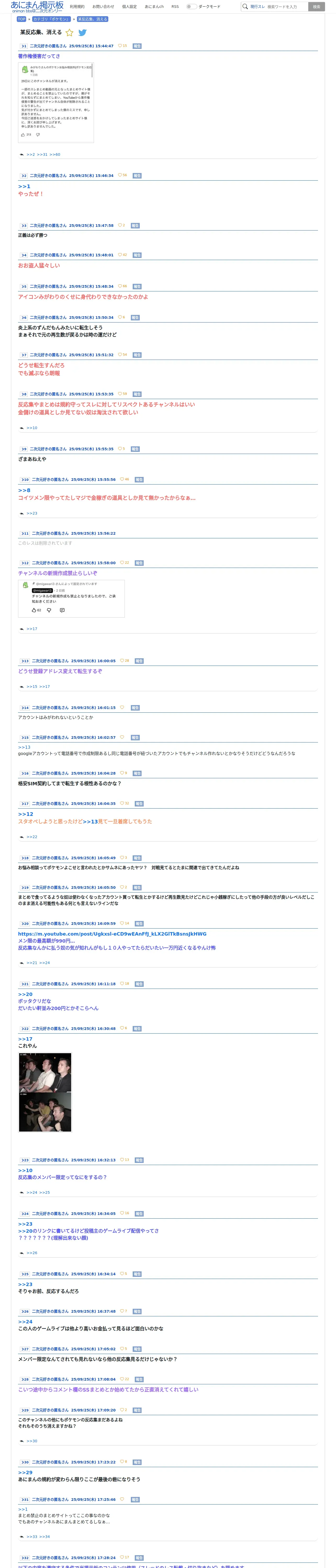Click reply arrow icon under post 20
The image size is (336, 1568).
(x=22, y=963)
